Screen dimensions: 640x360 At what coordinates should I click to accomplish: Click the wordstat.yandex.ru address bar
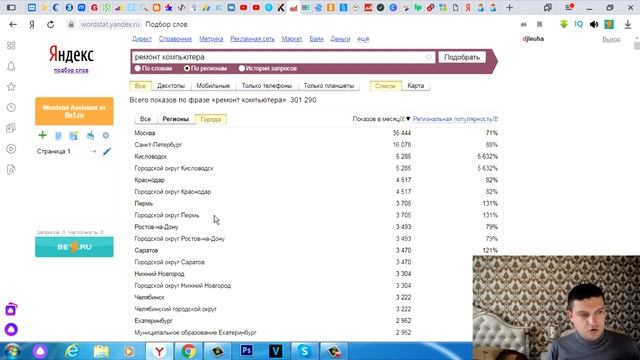pyautogui.click(x=110, y=24)
